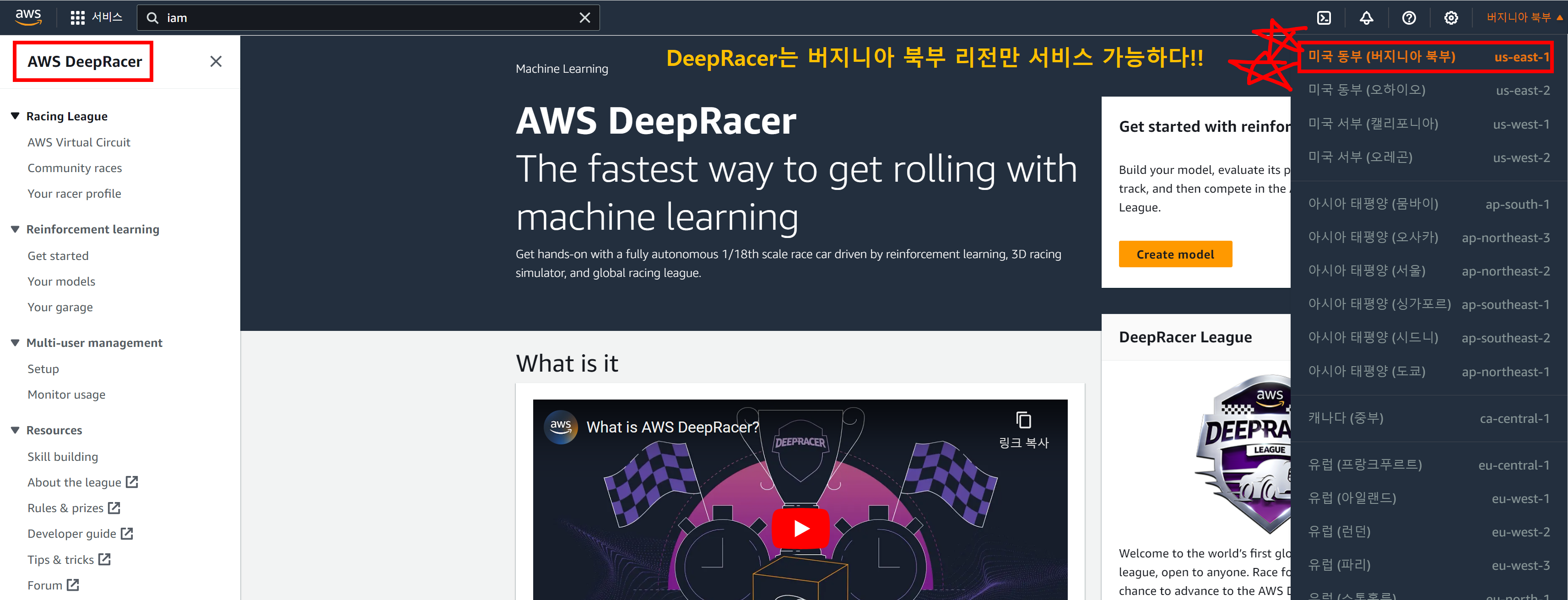Clear the search box text
Screen dimensions: 1568x600
[584, 18]
